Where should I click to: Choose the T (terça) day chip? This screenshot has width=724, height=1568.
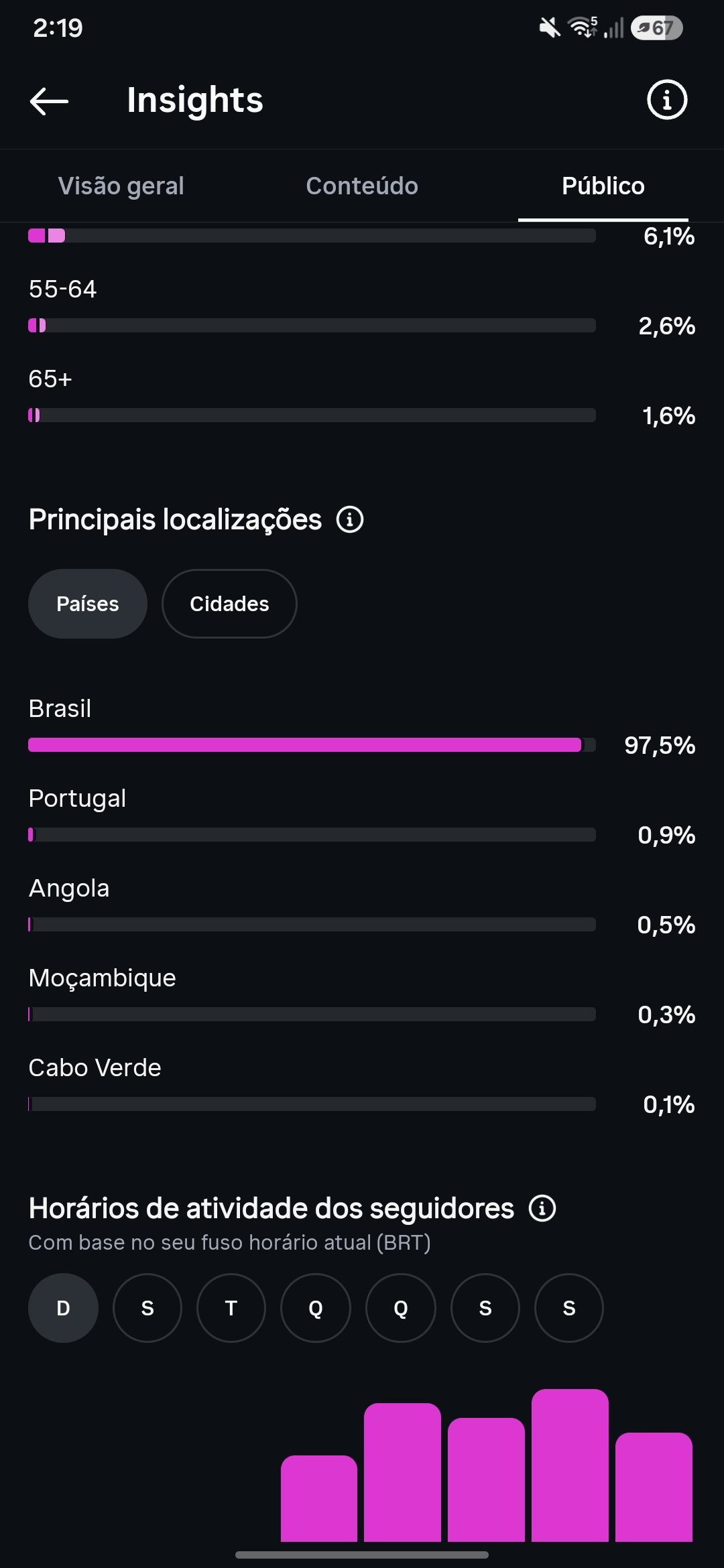[231, 1308]
